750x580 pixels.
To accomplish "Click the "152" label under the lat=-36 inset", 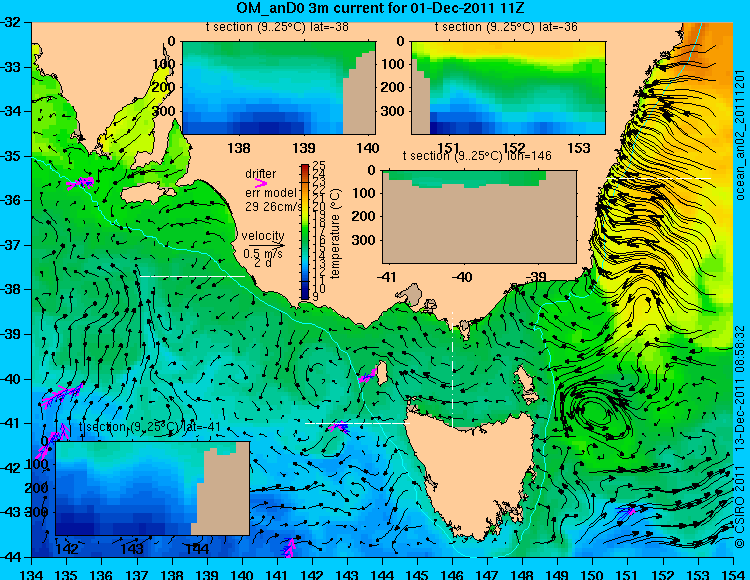I will 514,148.
